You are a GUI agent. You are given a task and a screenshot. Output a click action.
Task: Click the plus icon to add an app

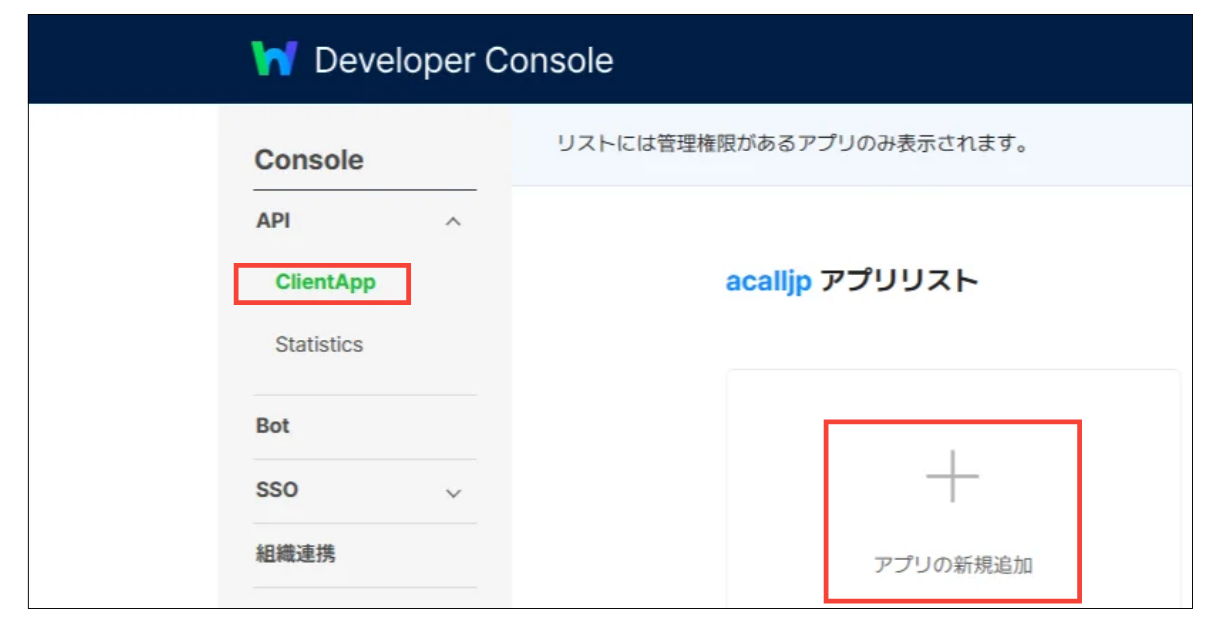coord(952,478)
